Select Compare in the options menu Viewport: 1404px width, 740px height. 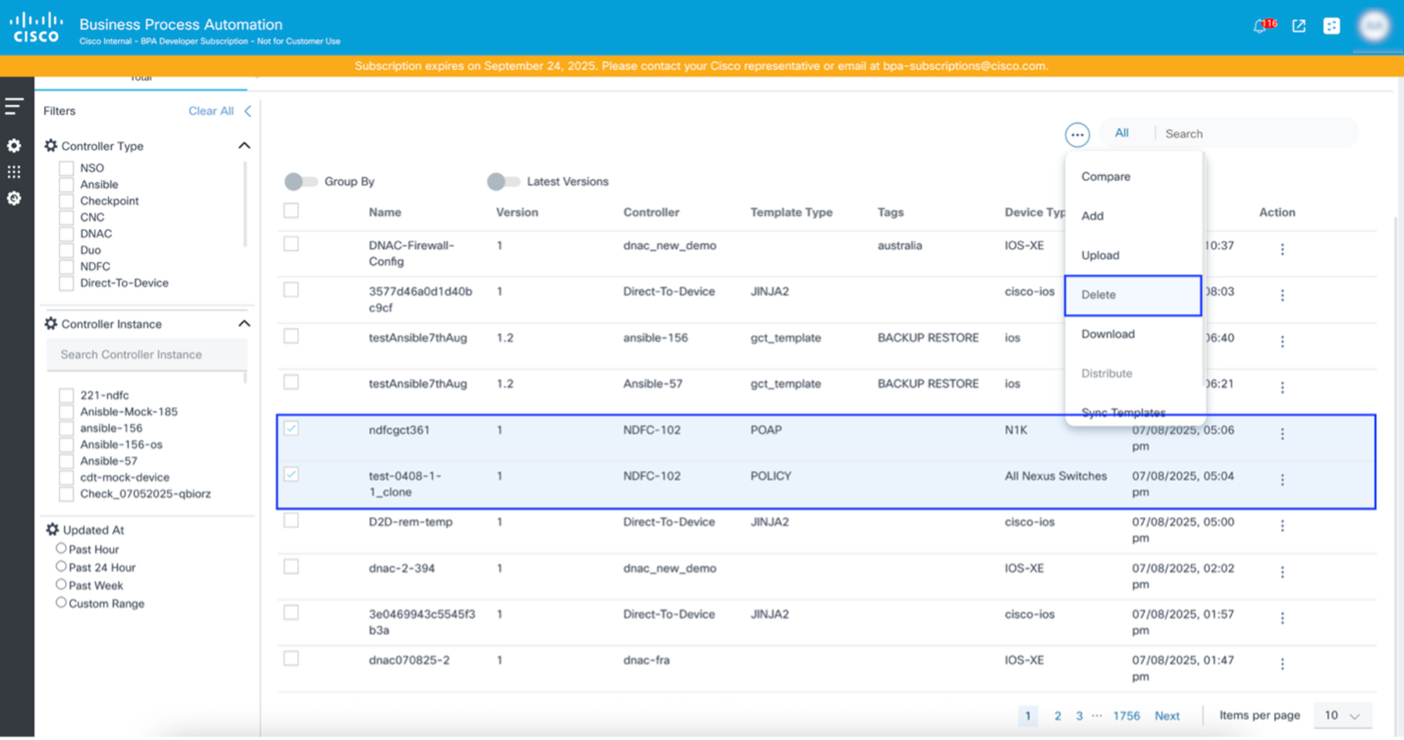pyautogui.click(x=1106, y=177)
